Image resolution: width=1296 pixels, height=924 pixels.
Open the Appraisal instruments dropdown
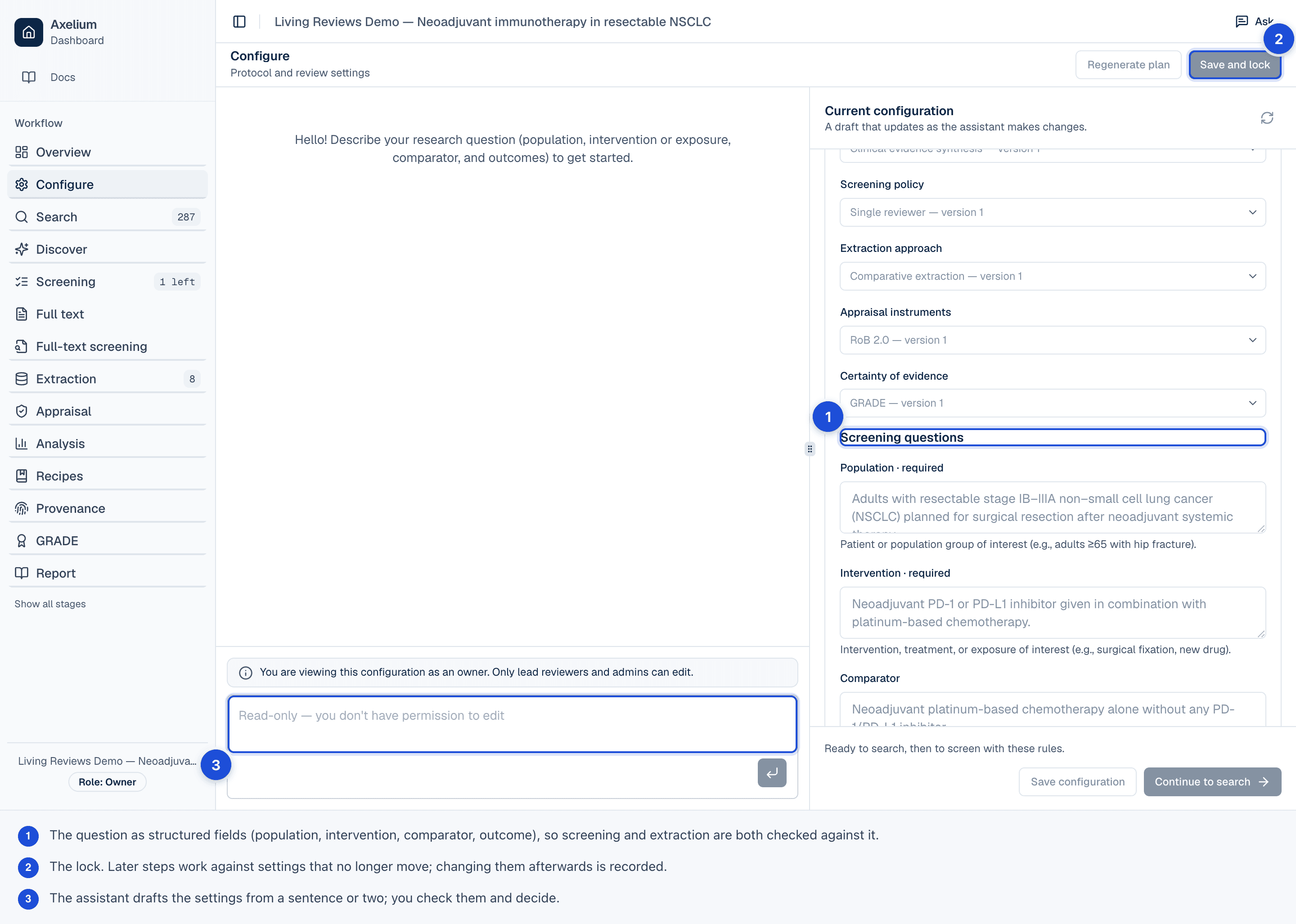click(1053, 340)
